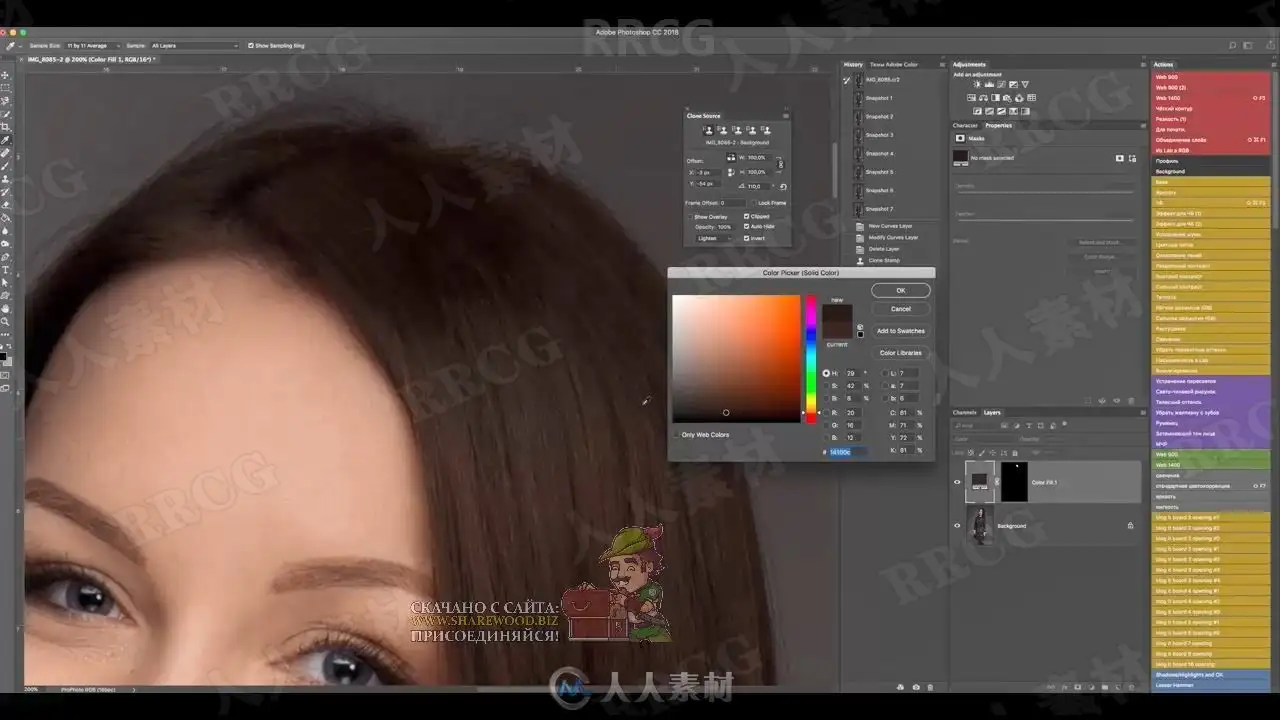Screen dimensions: 1280x720
Task: Switch to the Properties tab
Action: click(999, 125)
